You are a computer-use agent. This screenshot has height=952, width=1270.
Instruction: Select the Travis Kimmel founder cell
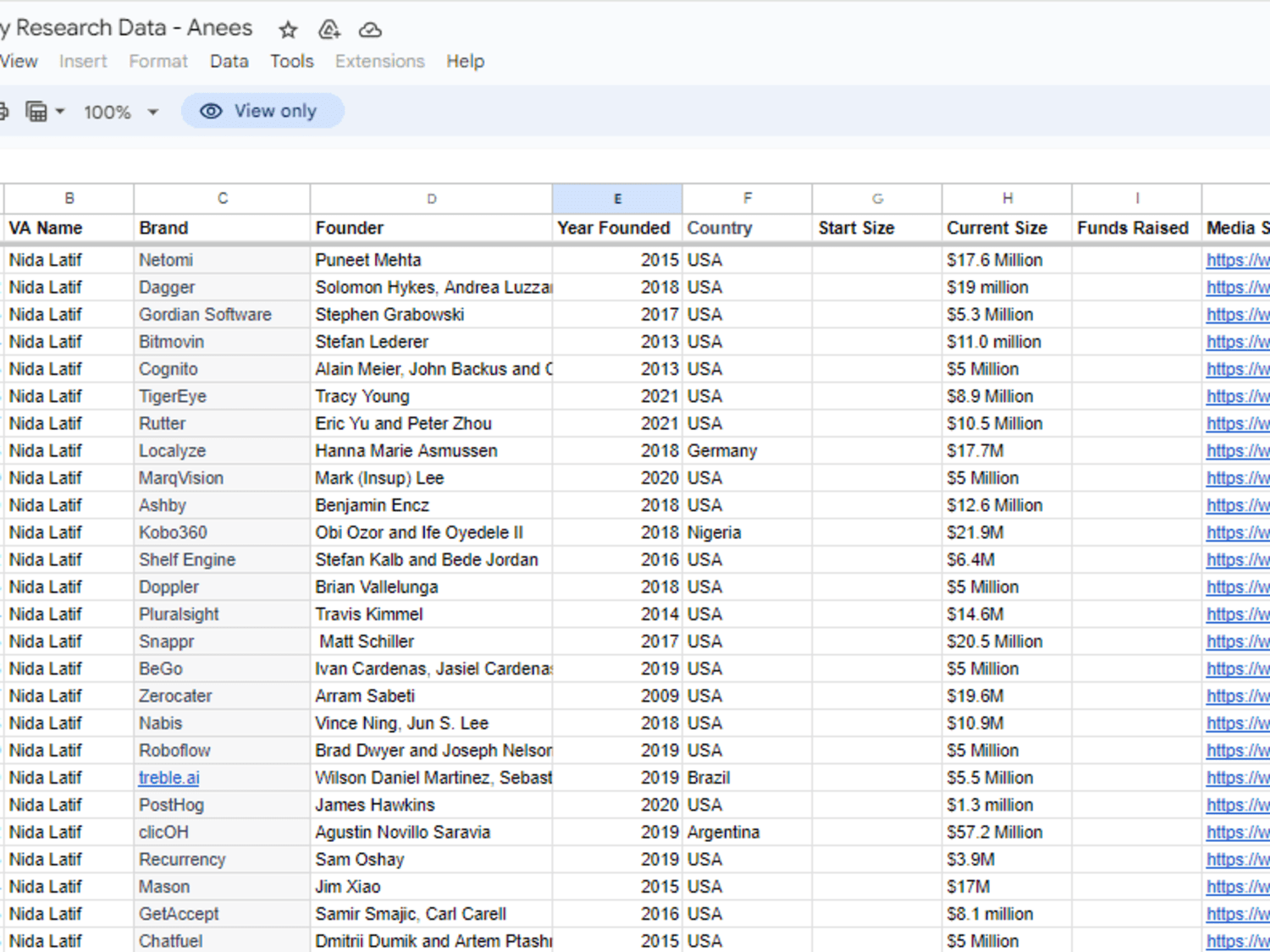pos(432,614)
